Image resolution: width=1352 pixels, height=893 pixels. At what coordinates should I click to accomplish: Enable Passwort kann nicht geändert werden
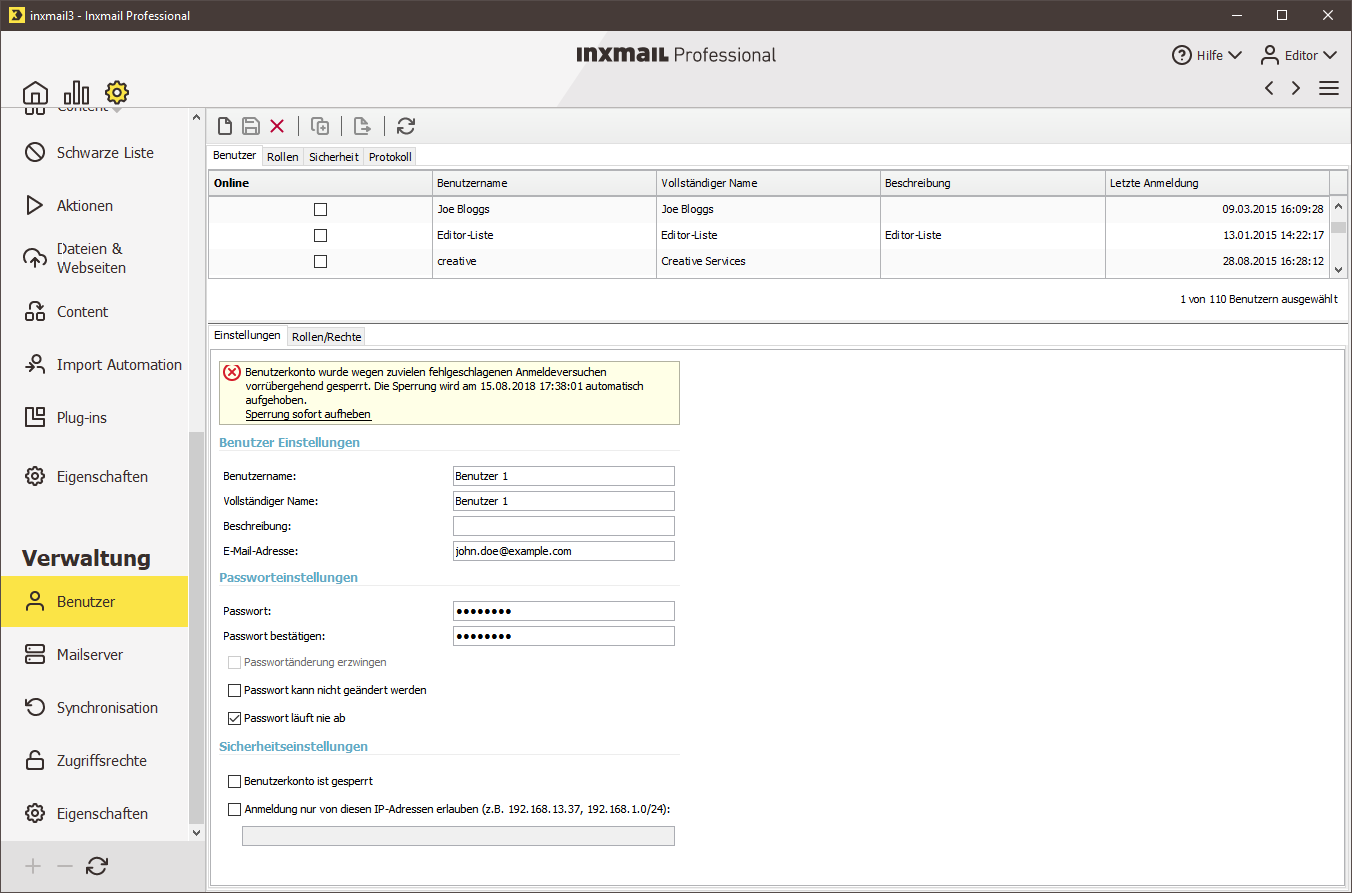point(235,690)
